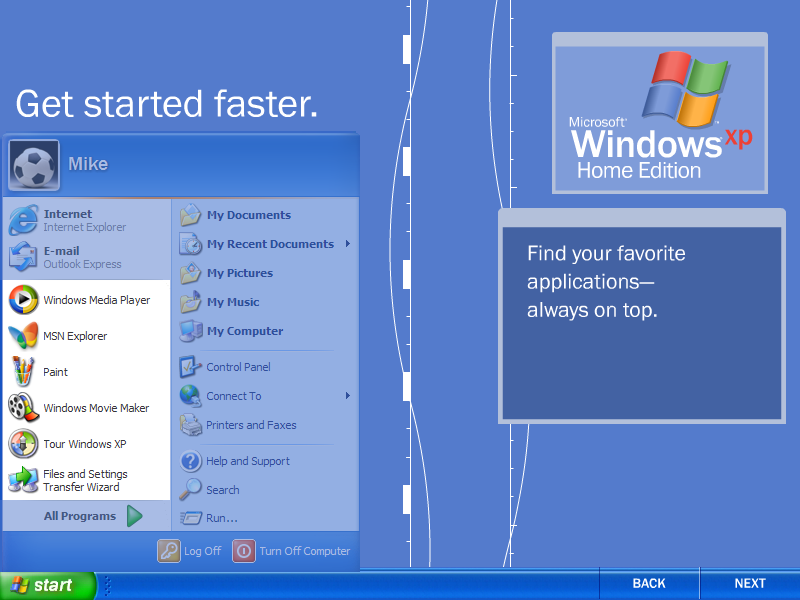Click the Tour Windows XP label
Image resolution: width=800 pixels, height=600 pixels.
pyautogui.click(x=84, y=444)
